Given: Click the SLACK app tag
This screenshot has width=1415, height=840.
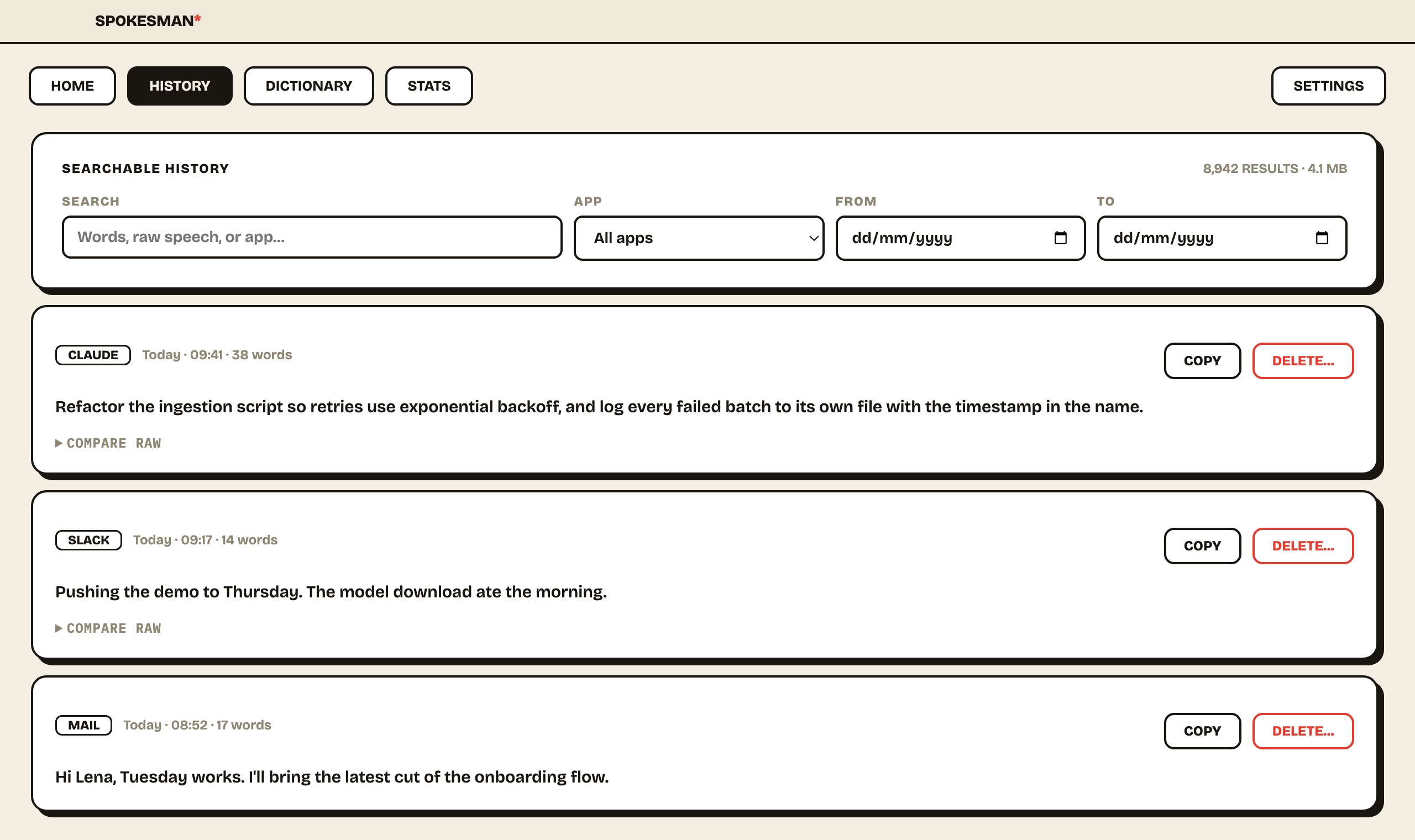Looking at the screenshot, I should click(x=88, y=540).
